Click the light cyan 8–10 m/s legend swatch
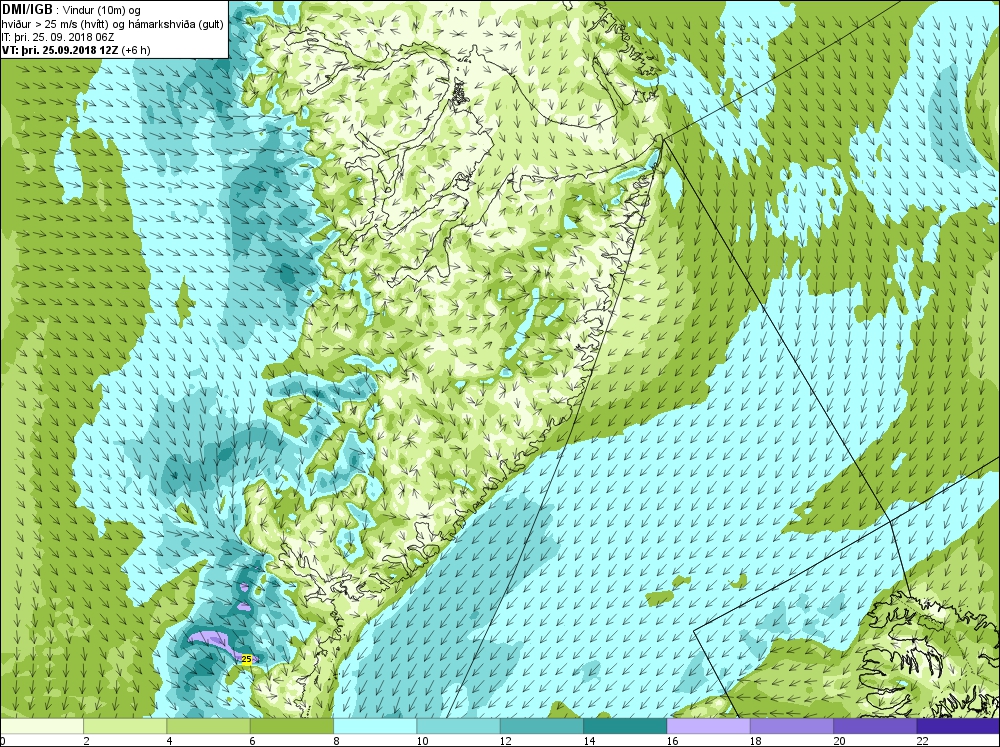1000x747 pixels. [375, 726]
